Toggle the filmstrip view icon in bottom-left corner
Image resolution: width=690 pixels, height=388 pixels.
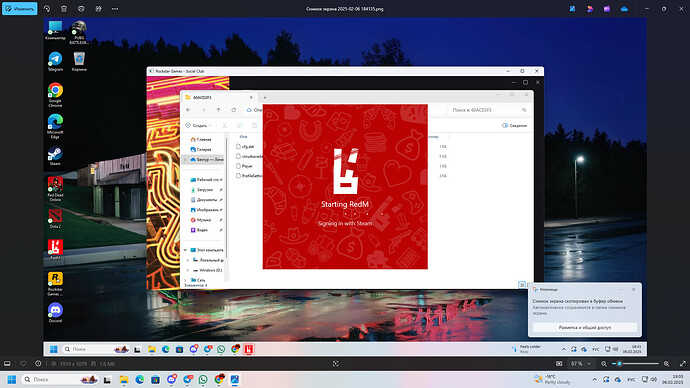(x=7, y=364)
